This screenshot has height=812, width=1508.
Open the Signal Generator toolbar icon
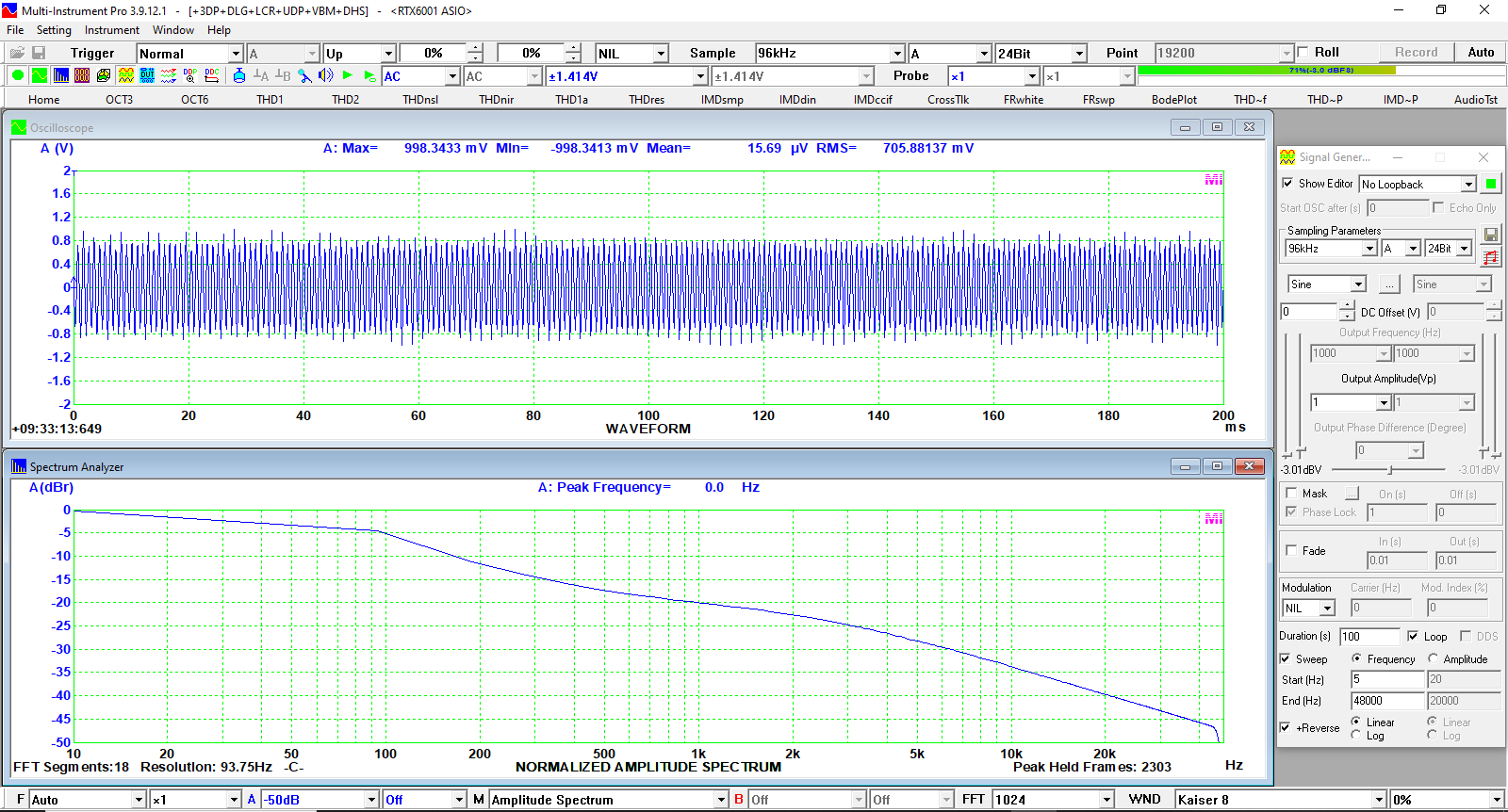(125, 76)
